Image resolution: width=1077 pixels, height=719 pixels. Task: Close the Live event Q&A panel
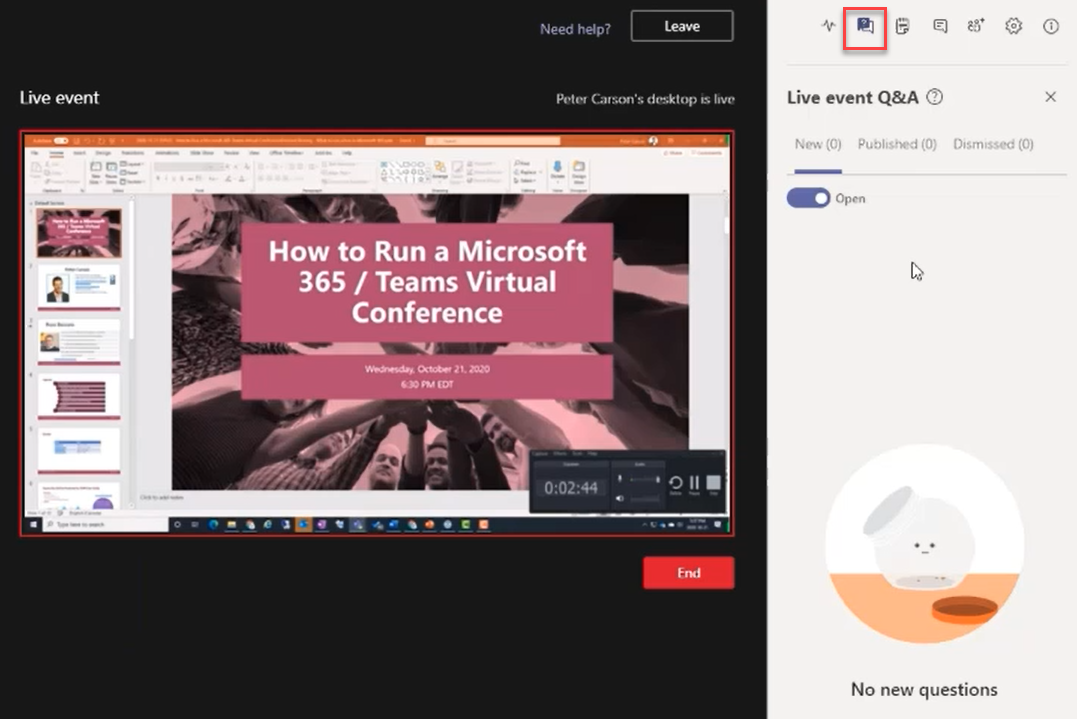[x=1050, y=97]
